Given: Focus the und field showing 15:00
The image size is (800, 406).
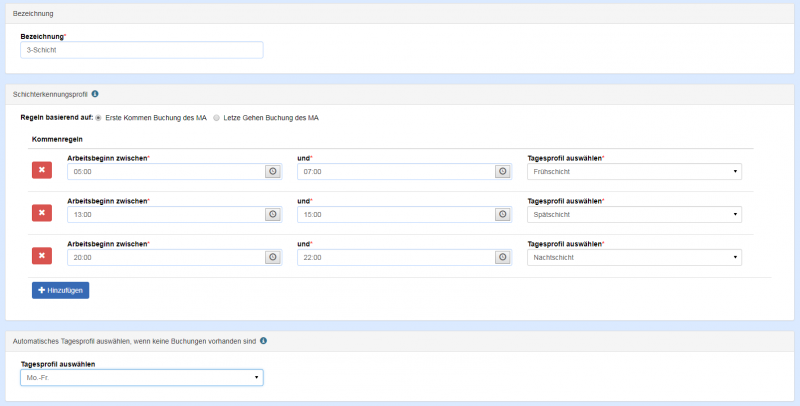Looking at the screenshot, I should point(396,215).
